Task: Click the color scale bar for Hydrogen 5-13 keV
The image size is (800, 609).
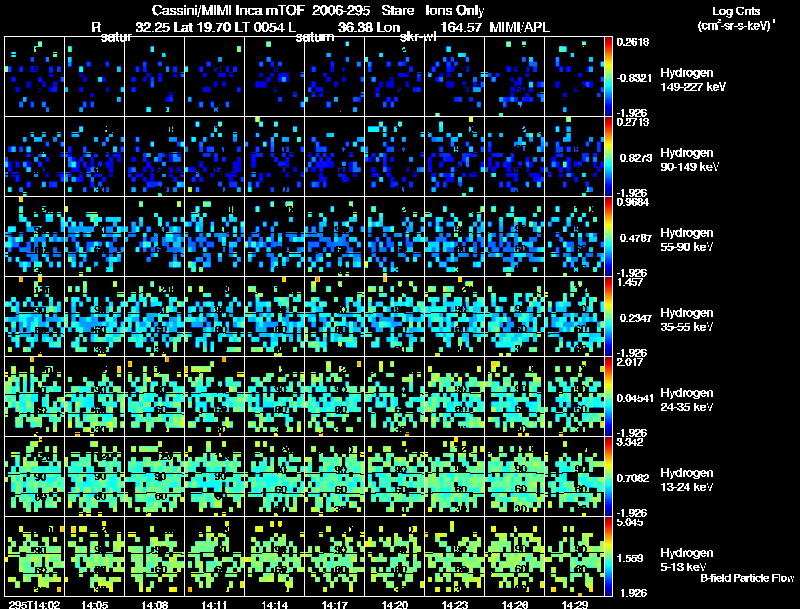Action: point(608,557)
